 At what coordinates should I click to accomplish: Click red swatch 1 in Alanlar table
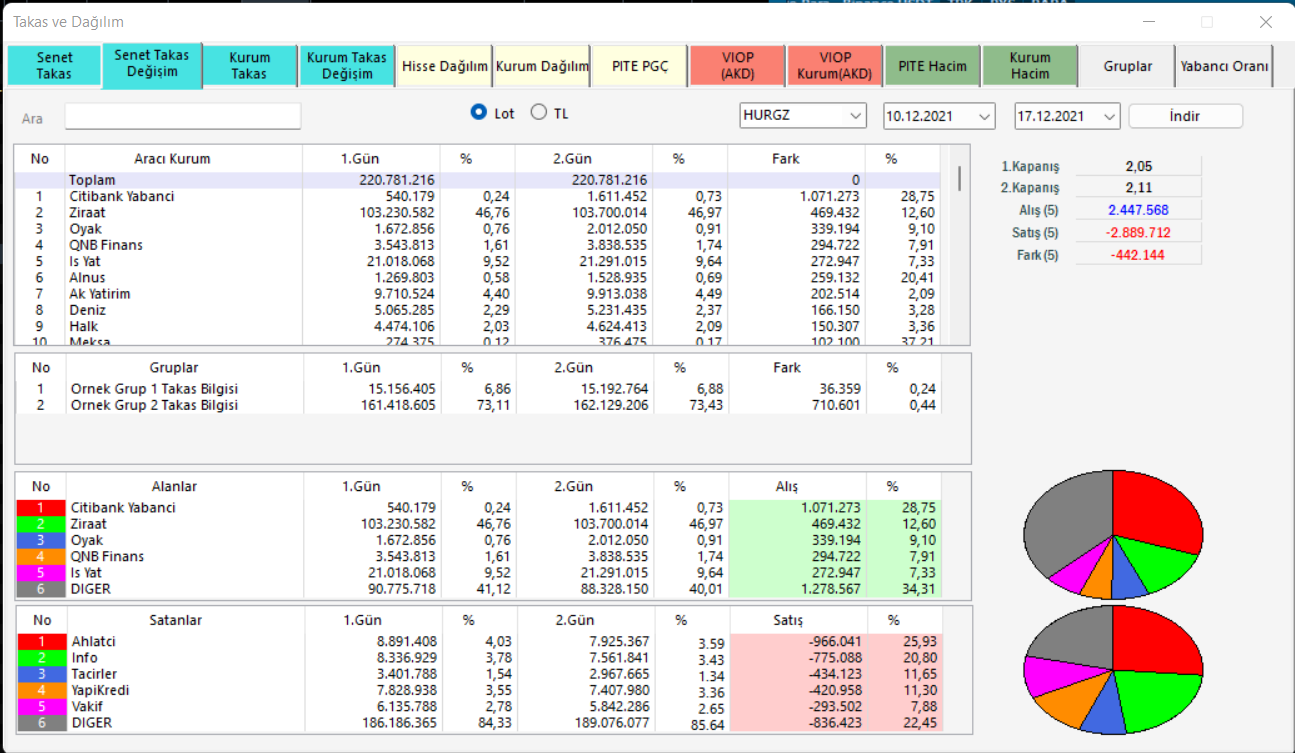pos(40,508)
